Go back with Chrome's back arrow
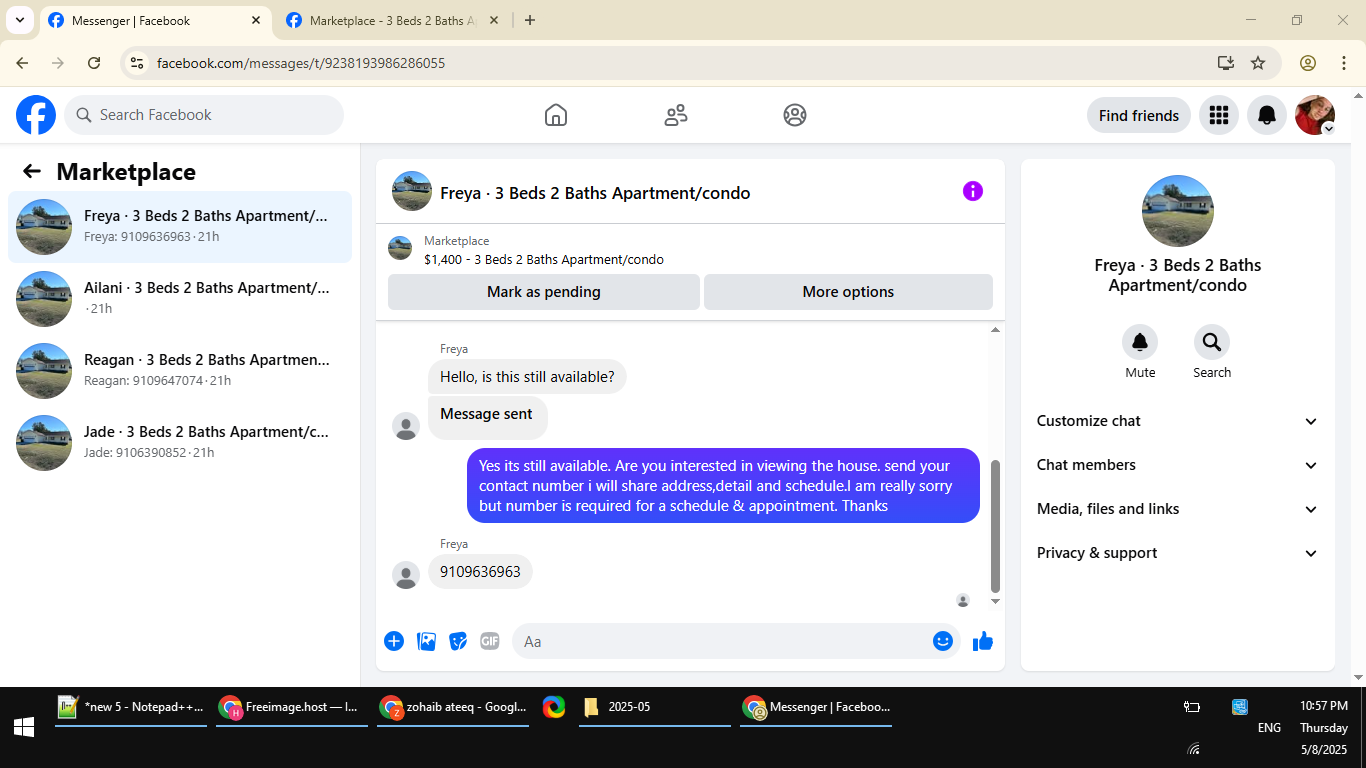1366x768 pixels. [x=22, y=63]
